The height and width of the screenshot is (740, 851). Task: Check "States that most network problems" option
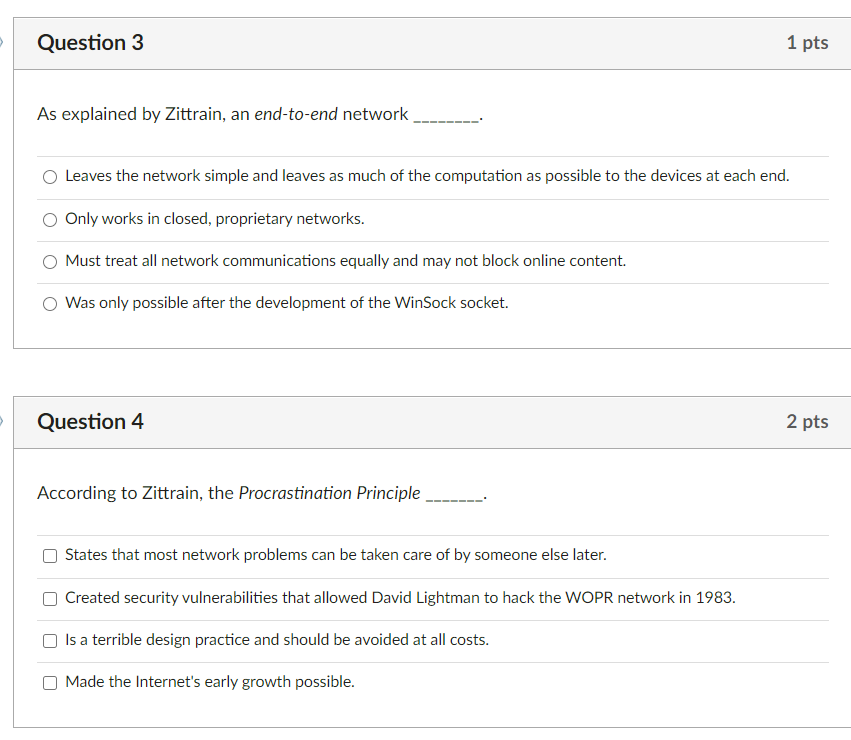[49, 555]
